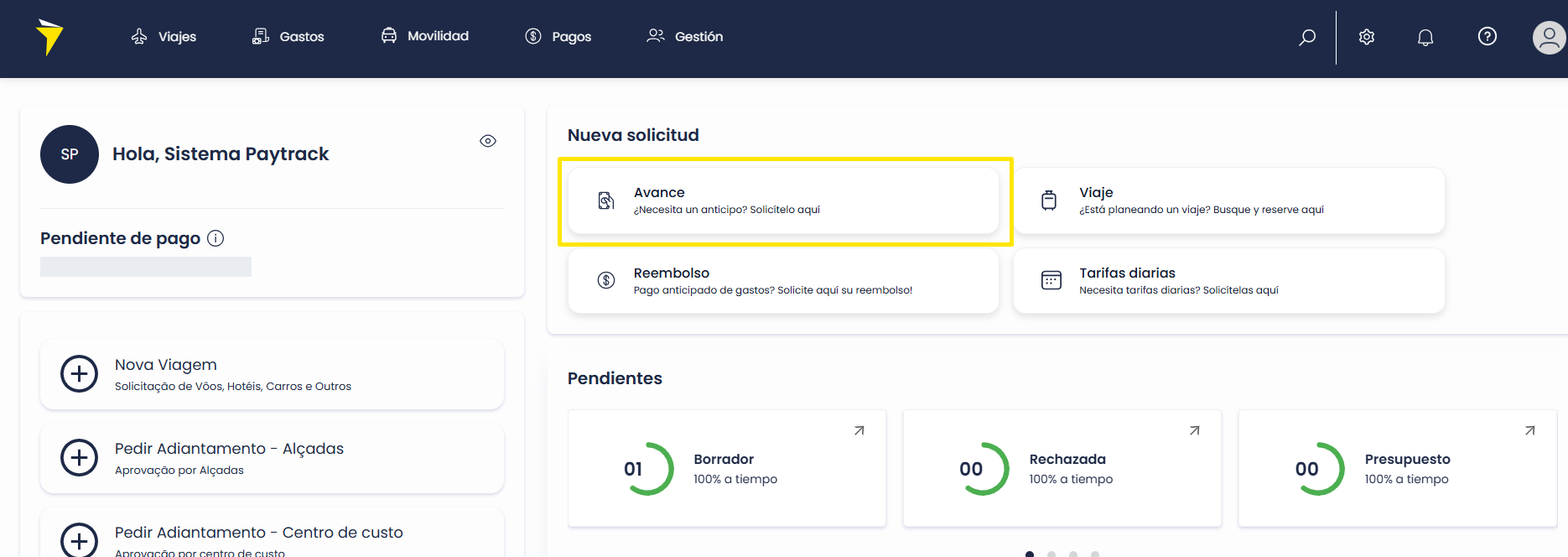Open settings via the gear icon
The image size is (1568, 557).
pos(1367,37)
